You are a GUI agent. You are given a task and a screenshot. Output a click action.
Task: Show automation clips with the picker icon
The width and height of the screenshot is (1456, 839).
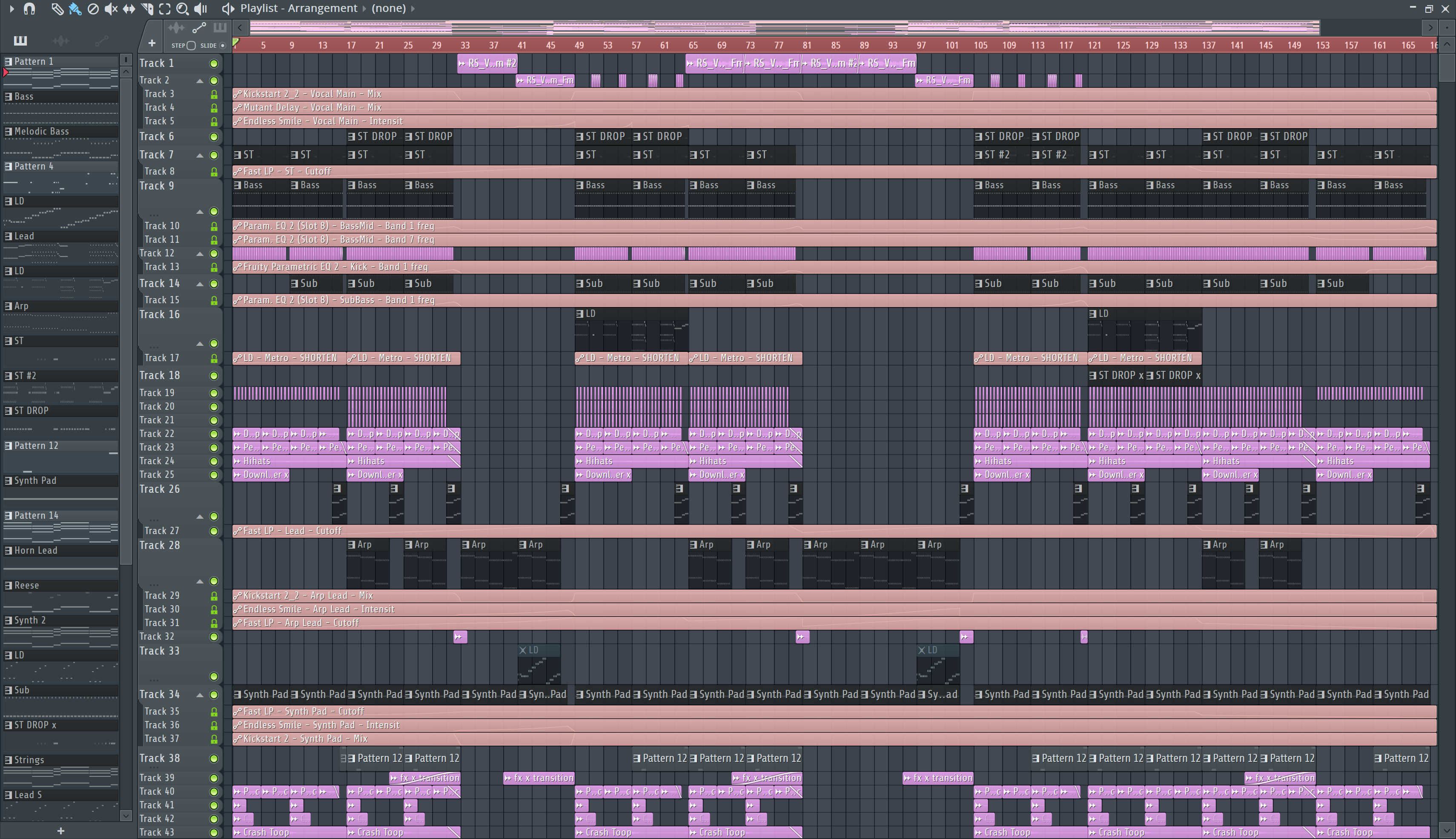[x=101, y=40]
